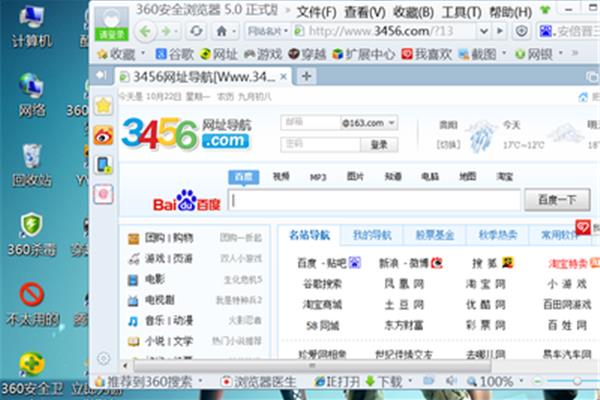Launch the 360杀毒 desktop icon
This screenshot has height=400, width=600.
tap(32, 235)
